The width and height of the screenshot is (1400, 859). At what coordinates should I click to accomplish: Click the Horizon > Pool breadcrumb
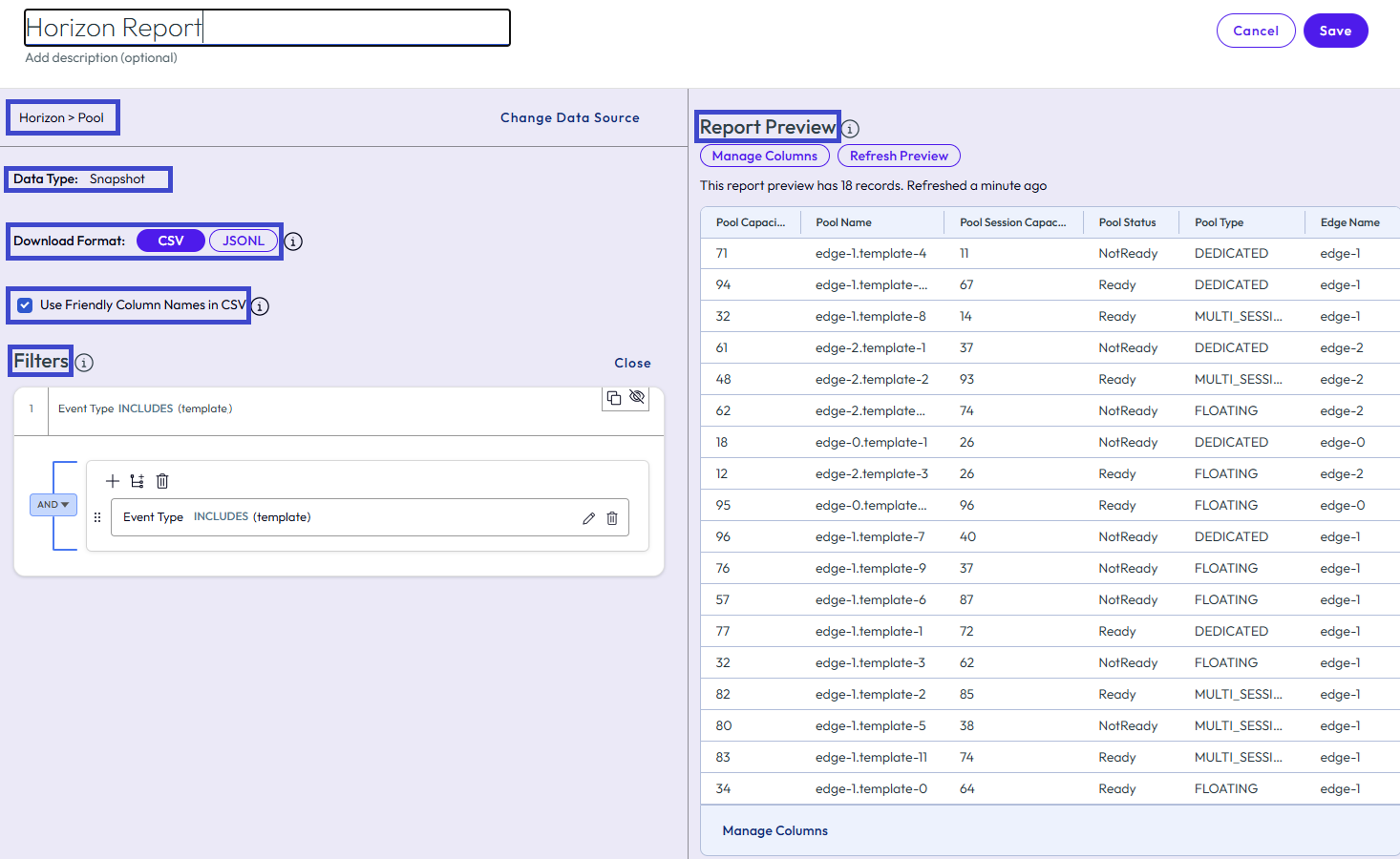pos(62,117)
